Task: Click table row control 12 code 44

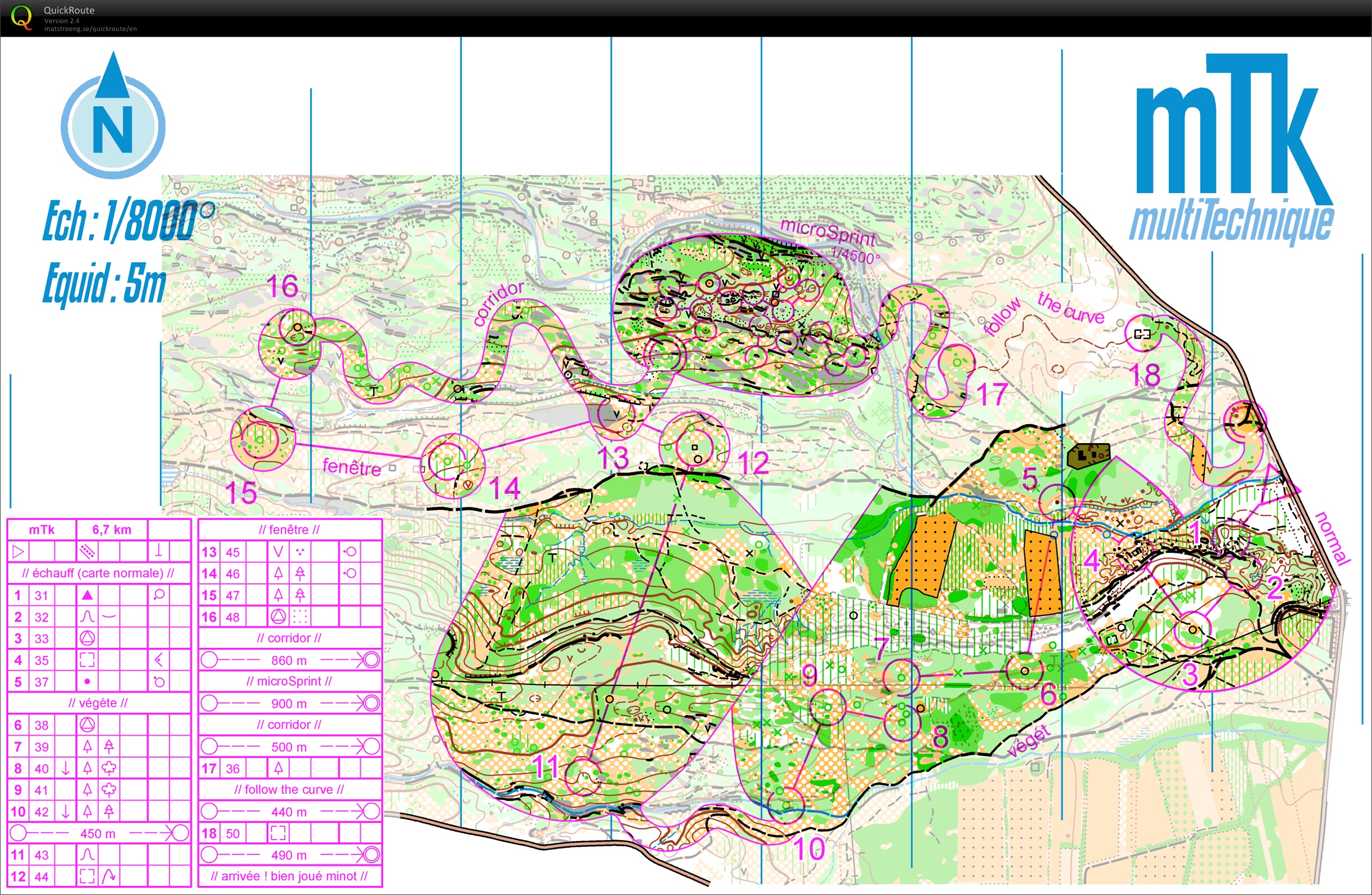Action: pos(99,876)
